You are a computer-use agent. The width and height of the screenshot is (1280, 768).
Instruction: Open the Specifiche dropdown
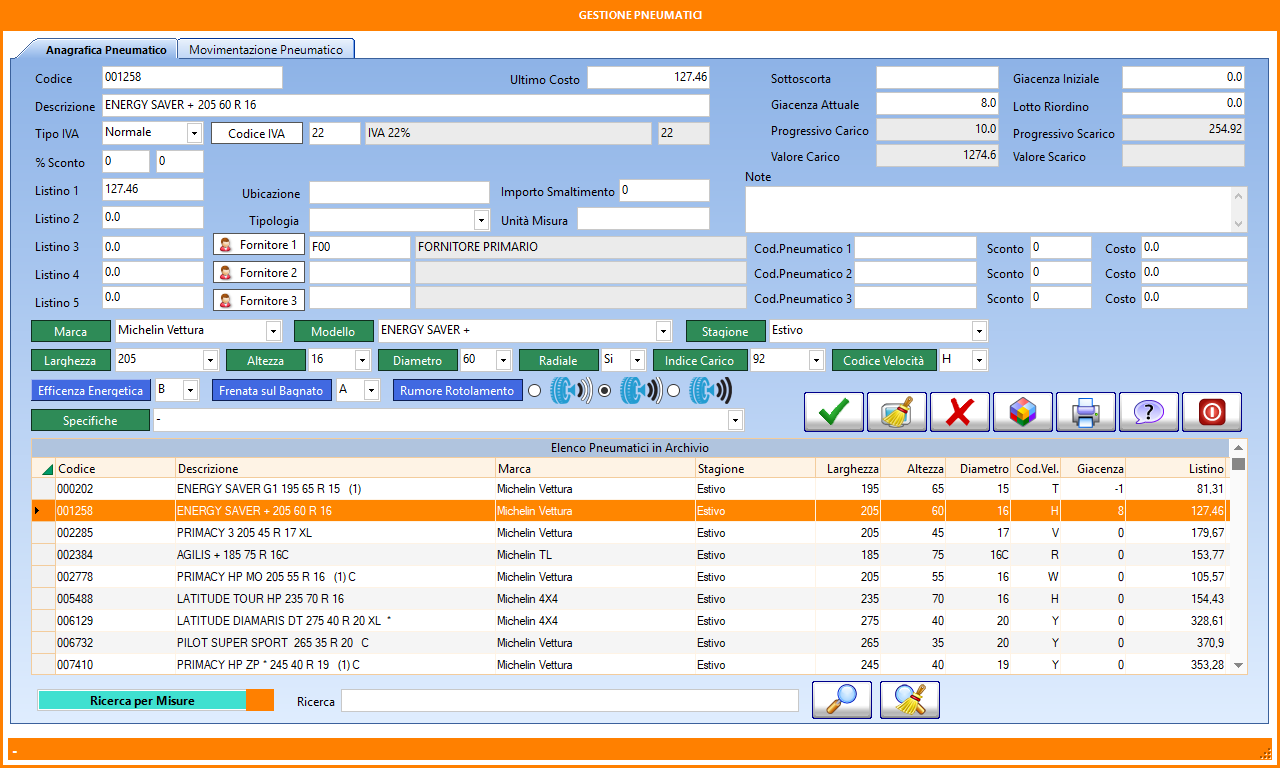click(736, 420)
